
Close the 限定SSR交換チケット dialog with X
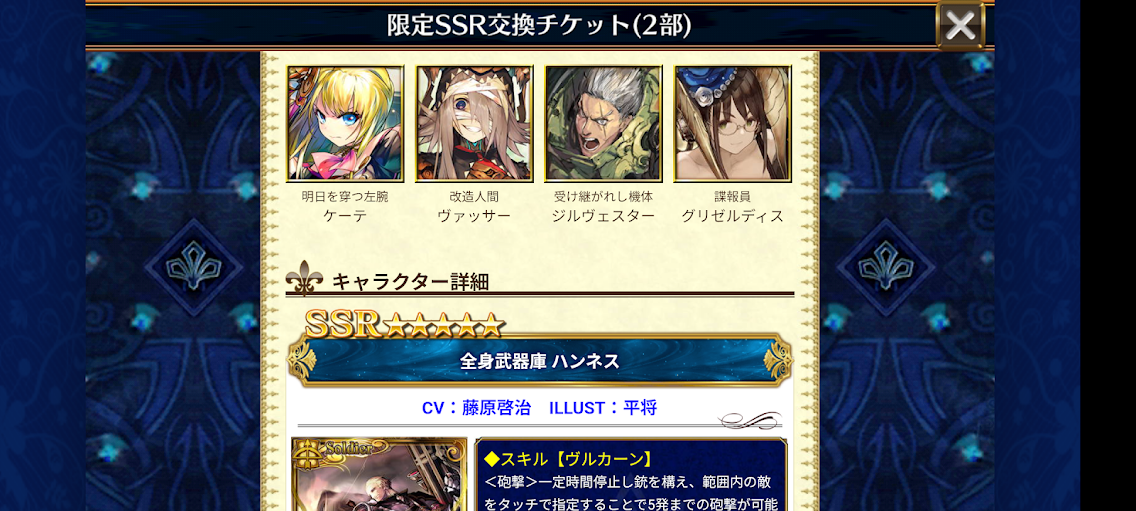pos(961,25)
